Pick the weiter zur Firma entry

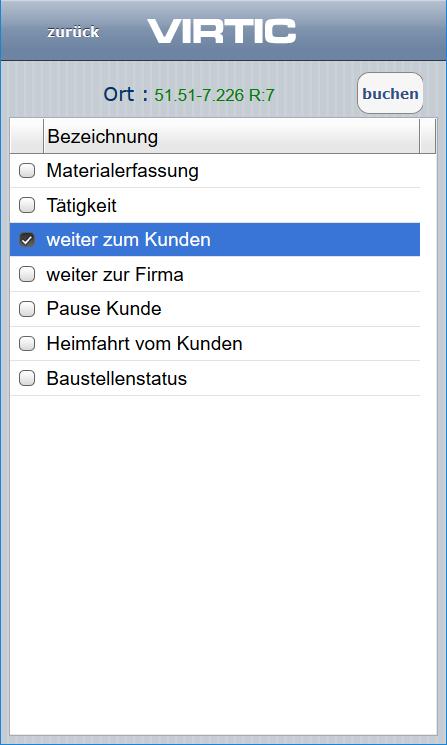(x=115, y=275)
